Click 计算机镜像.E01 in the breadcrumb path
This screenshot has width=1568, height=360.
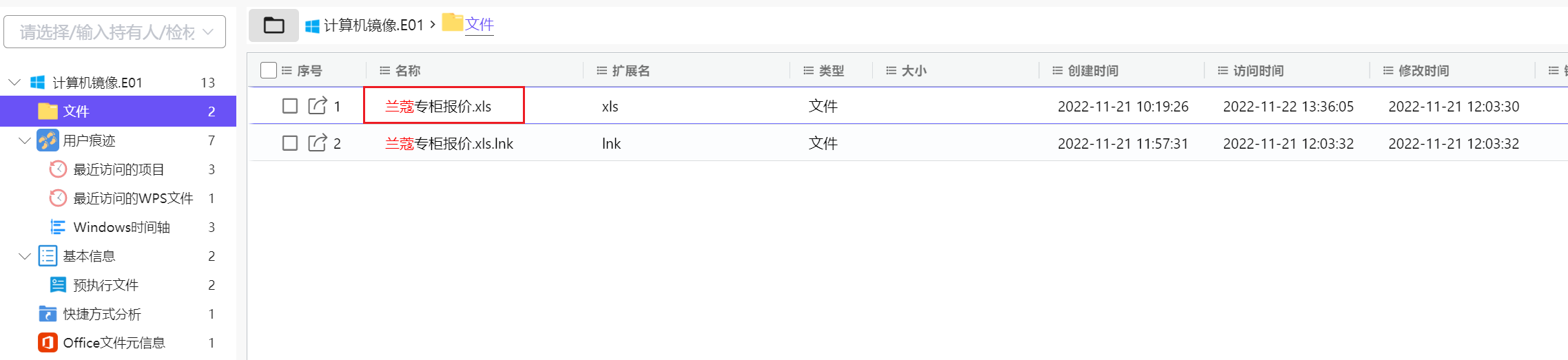click(373, 25)
